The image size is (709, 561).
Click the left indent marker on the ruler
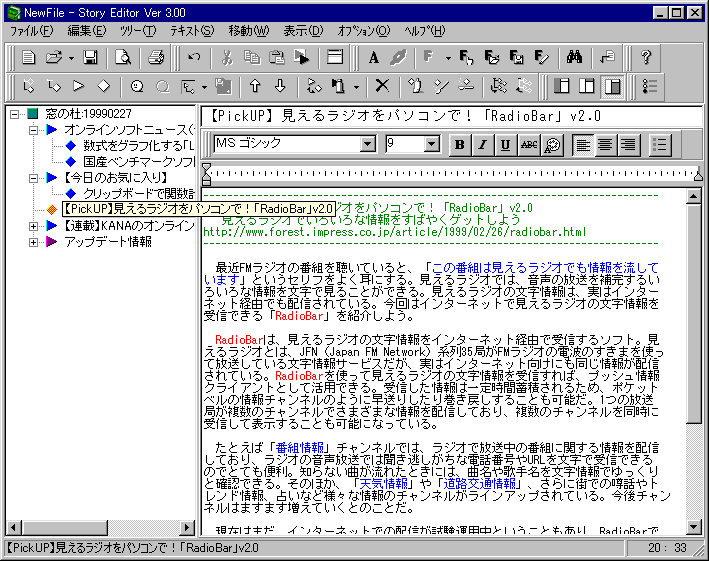coord(206,175)
